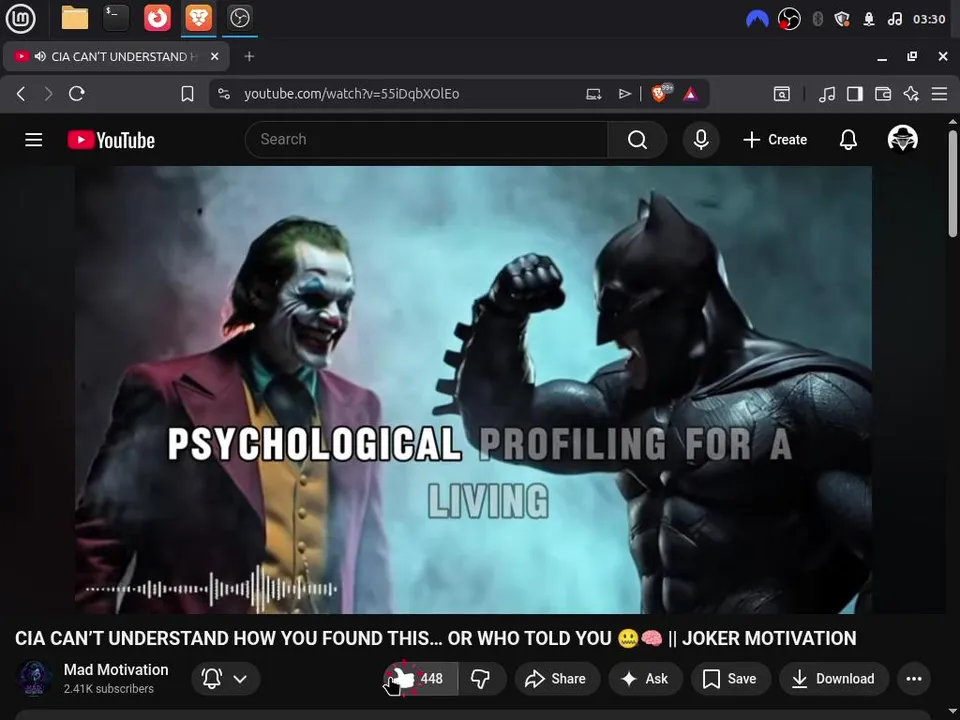This screenshot has width=960, height=720.
Task: Click the blue VPN tray icon
Action: (x=757, y=19)
